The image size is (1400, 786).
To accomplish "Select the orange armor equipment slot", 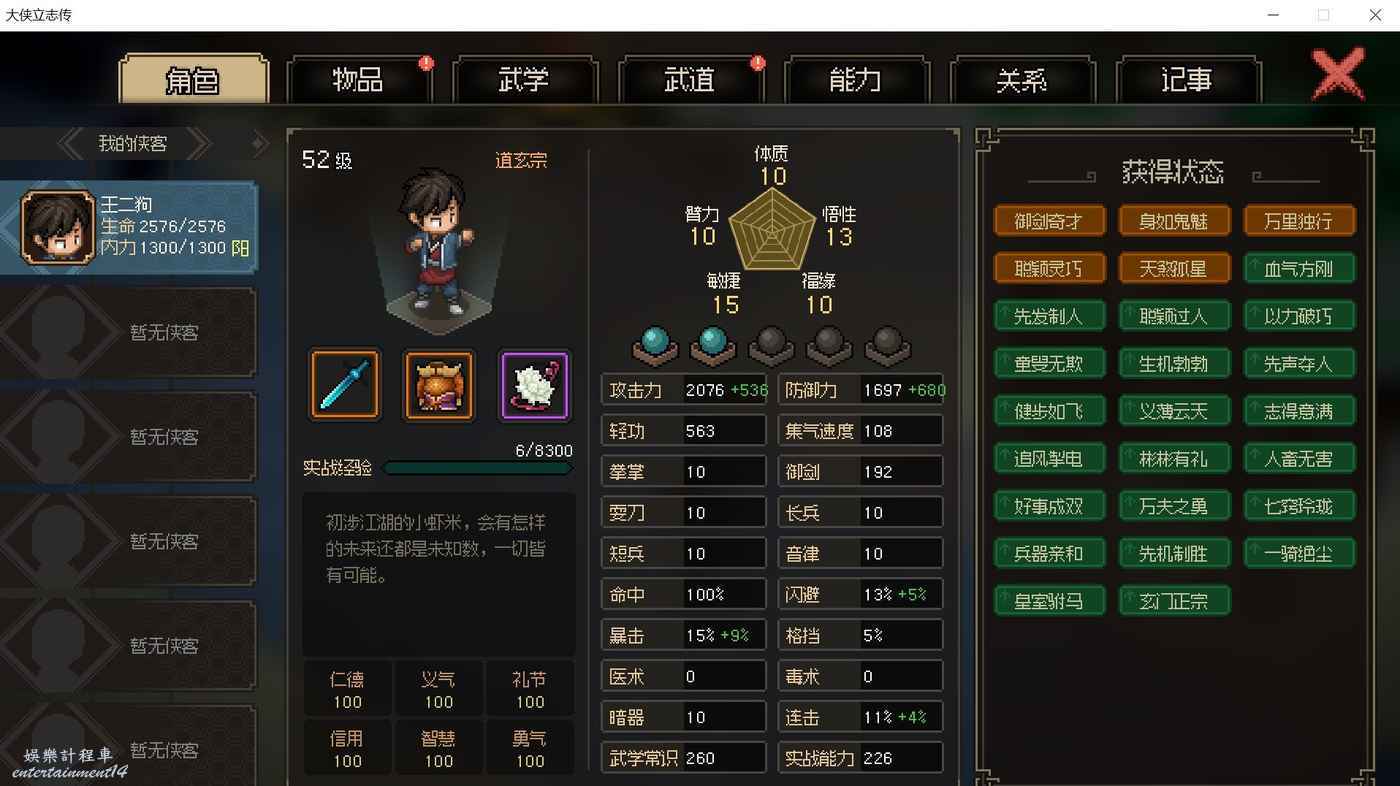I will click(439, 384).
